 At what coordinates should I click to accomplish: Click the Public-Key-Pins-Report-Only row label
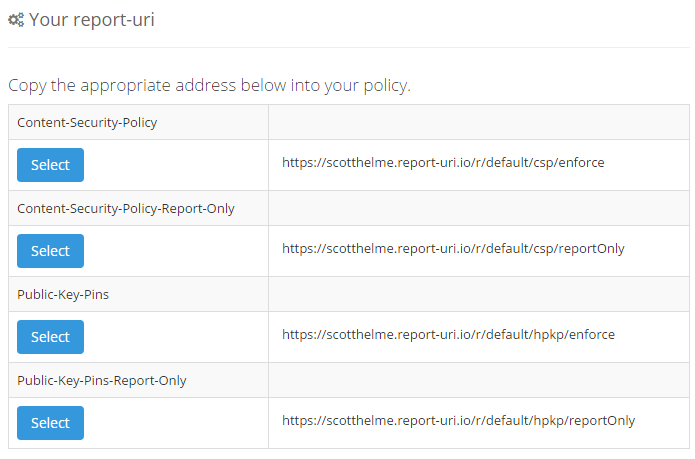102,380
